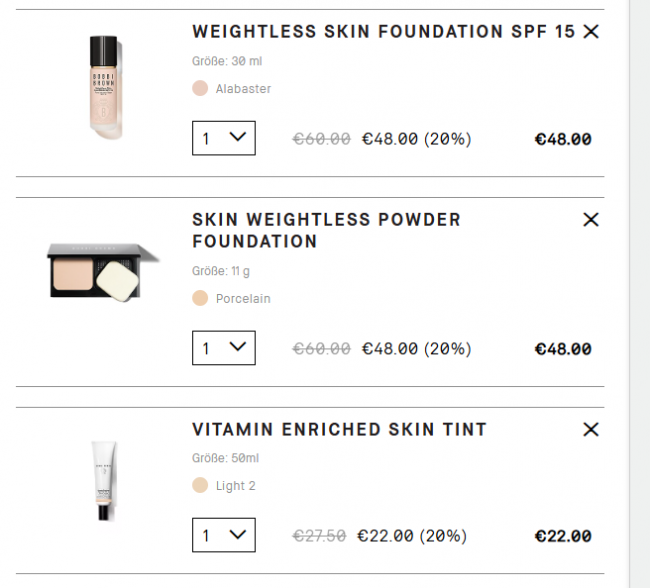Screen dimensions: 650x588
Task: Open quantity dropdown for Vitamin Enriched Skin Tint
Action: pos(224,535)
